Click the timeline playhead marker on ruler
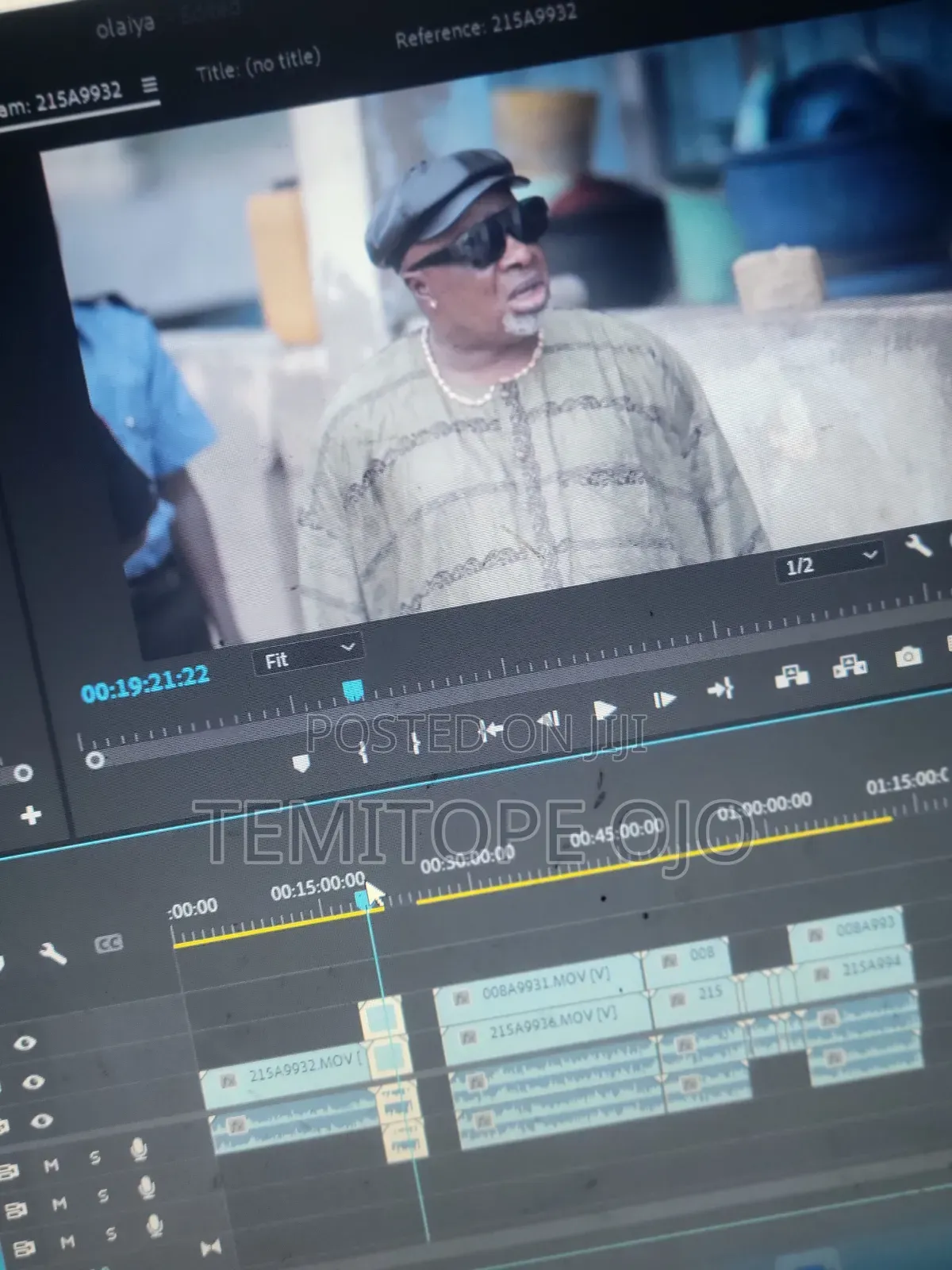Screen dimensions: 952x1270 363,899
